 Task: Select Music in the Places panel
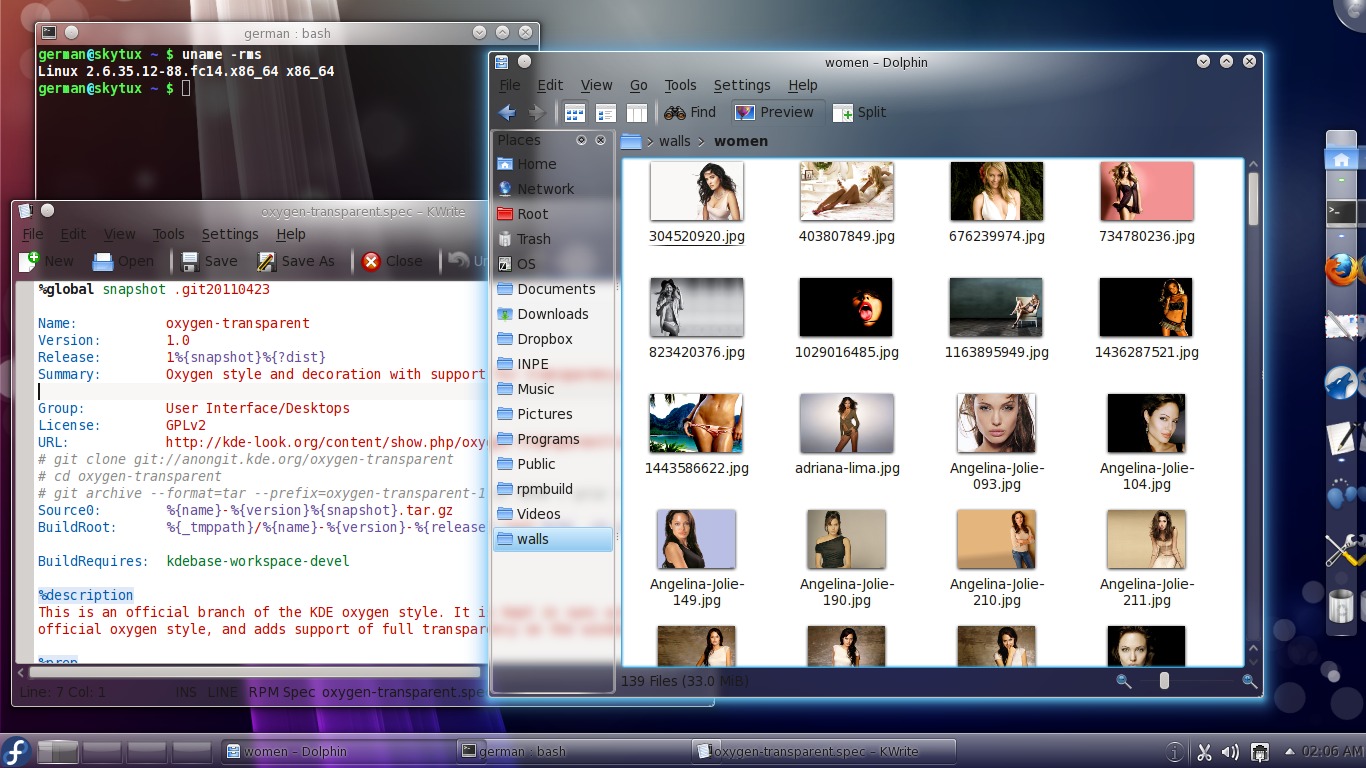(553, 389)
